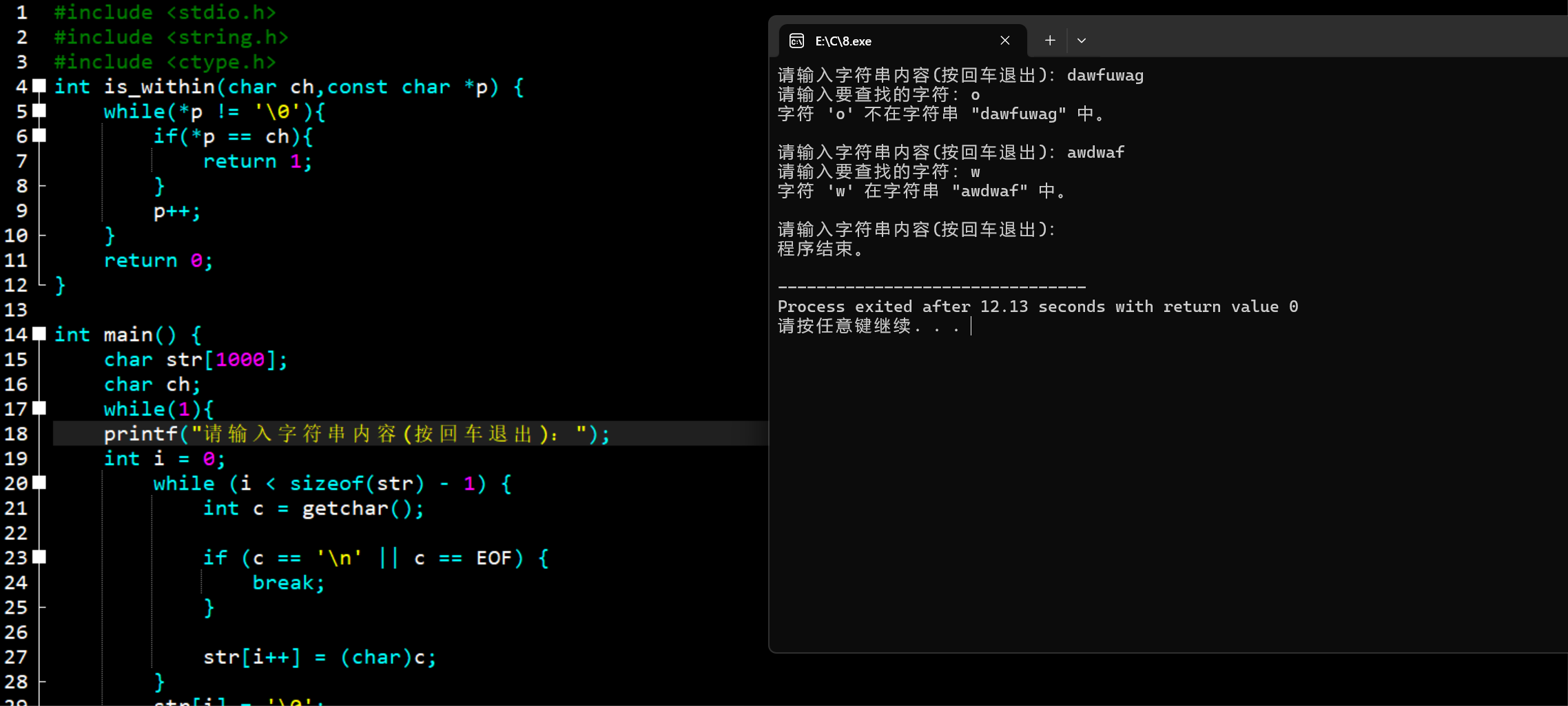Click the fold marker square beside line 5

[39, 111]
